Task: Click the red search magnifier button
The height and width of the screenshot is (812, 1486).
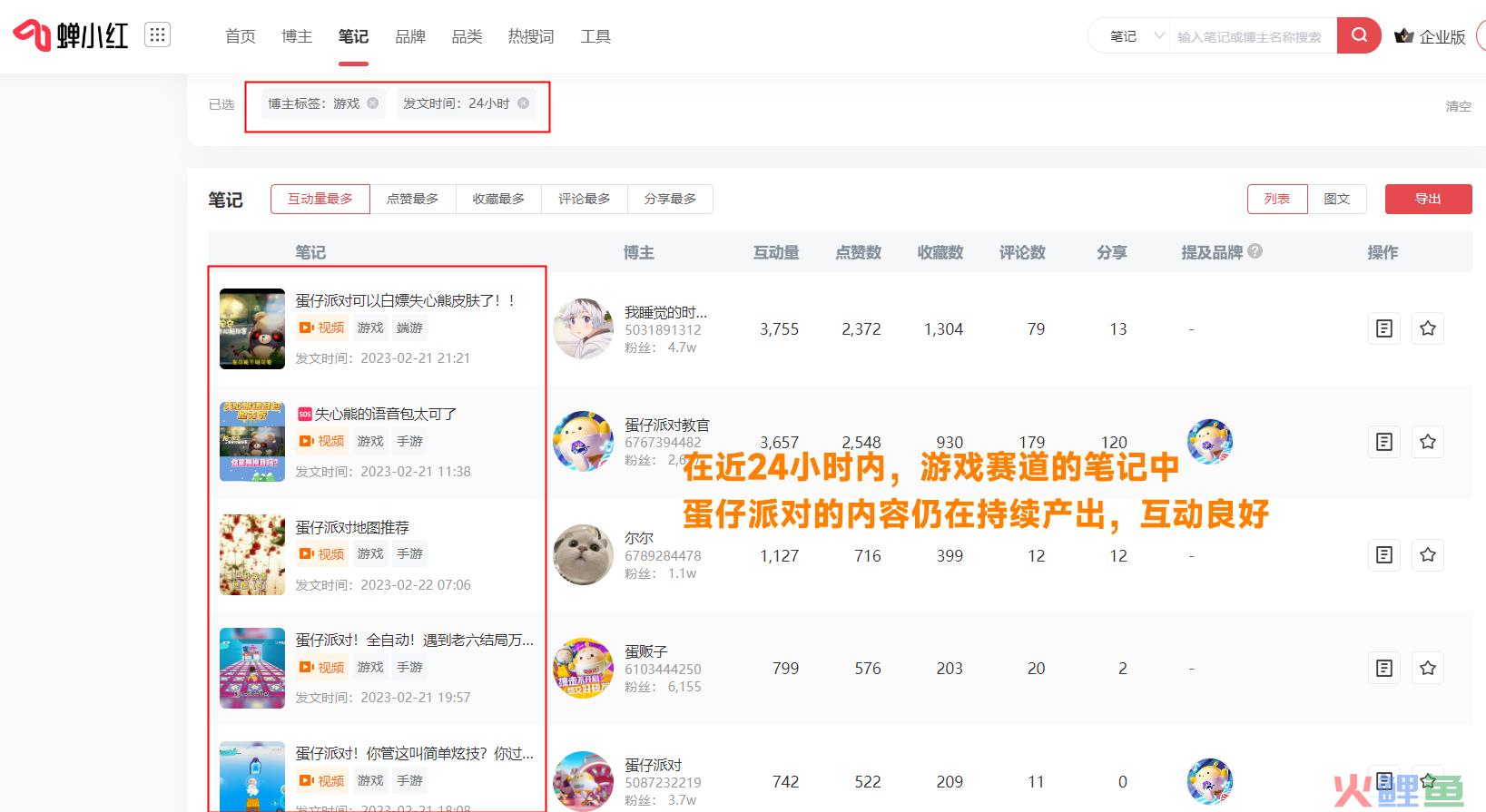Action: tap(1359, 35)
